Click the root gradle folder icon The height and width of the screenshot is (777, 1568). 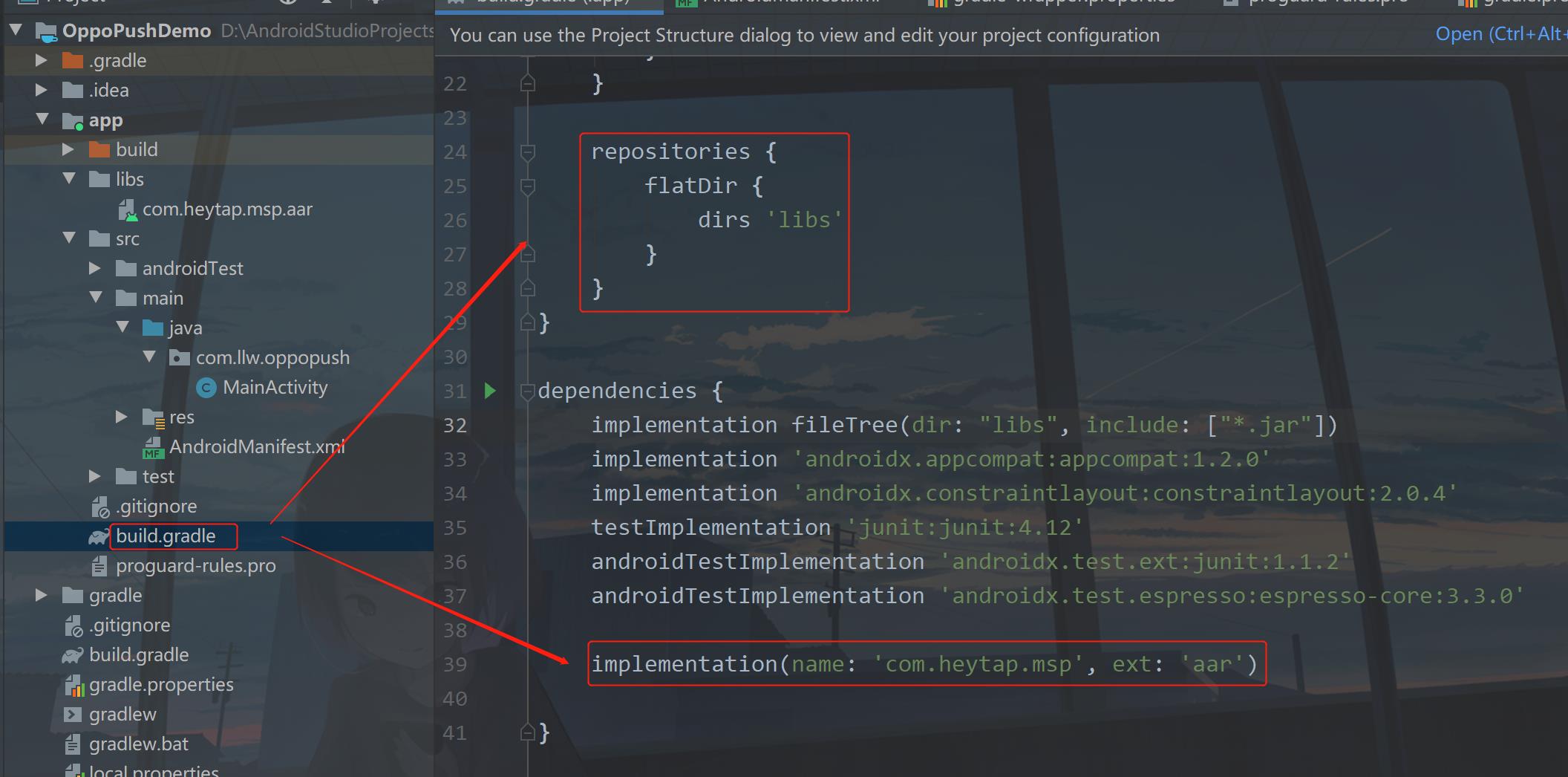click(73, 595)
